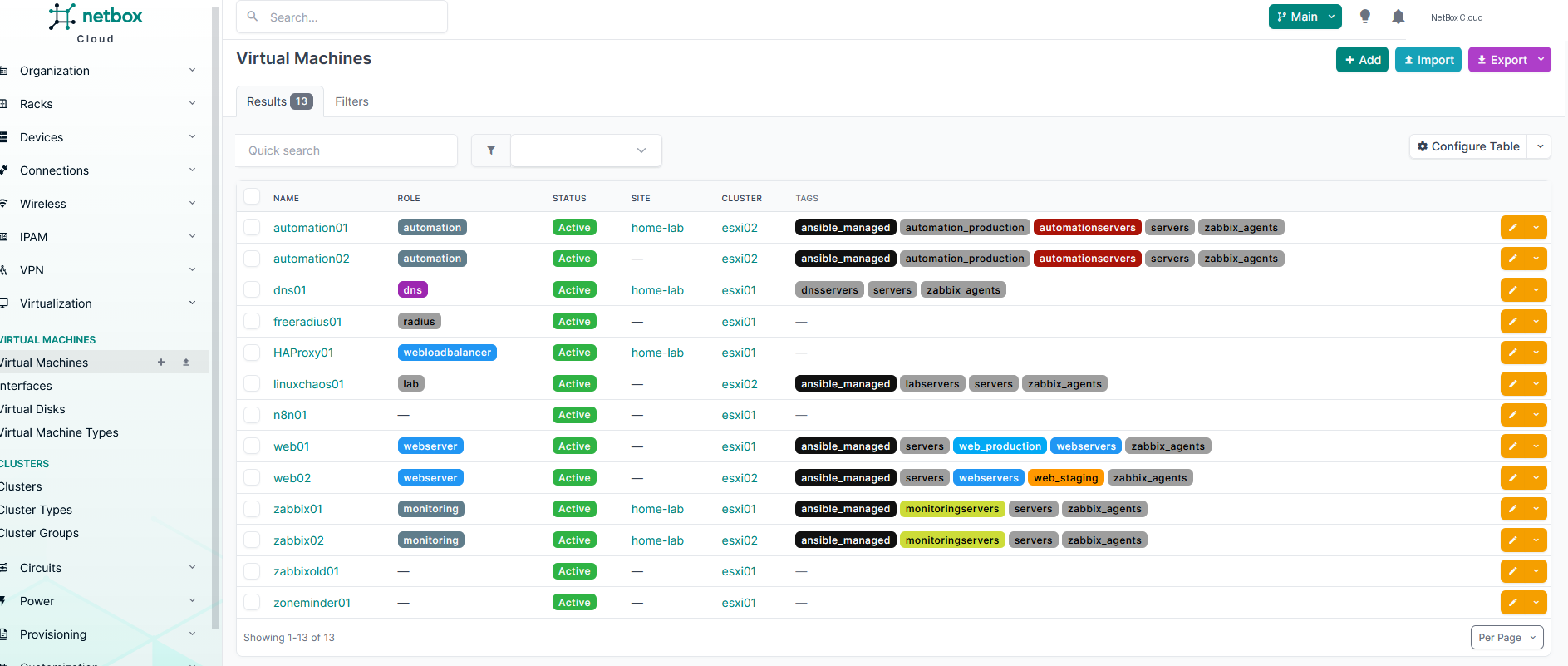This screenshot has width=1568, height=666.
Task: Open Virtual Disks in the sidebar
Action: [x=33, y=409]
